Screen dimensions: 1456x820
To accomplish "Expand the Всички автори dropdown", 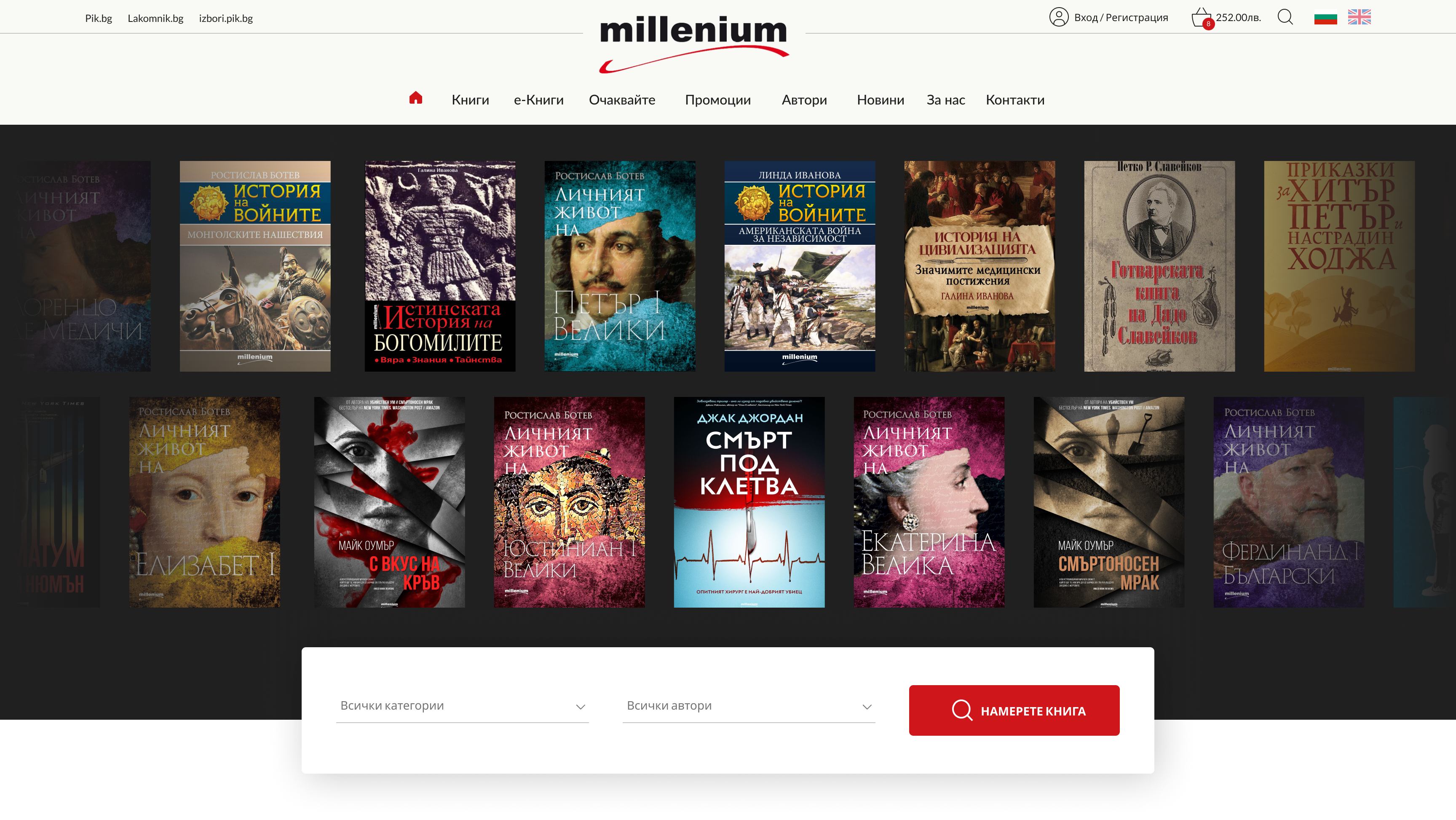I will pos(749,706).
